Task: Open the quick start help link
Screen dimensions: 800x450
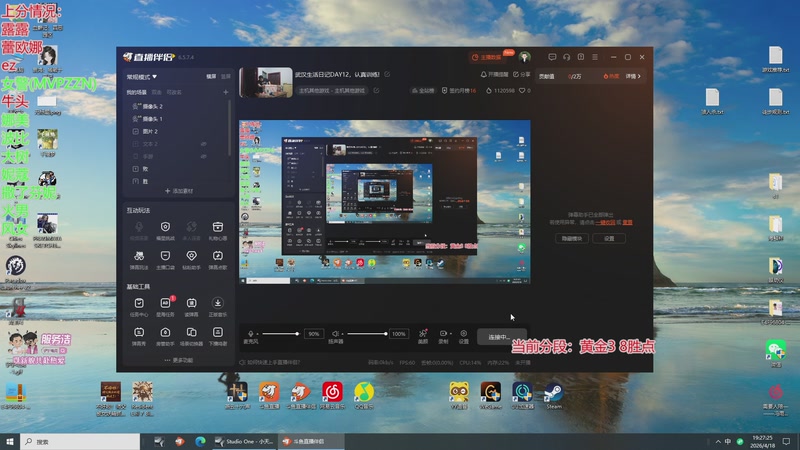Action: [270, 362]
